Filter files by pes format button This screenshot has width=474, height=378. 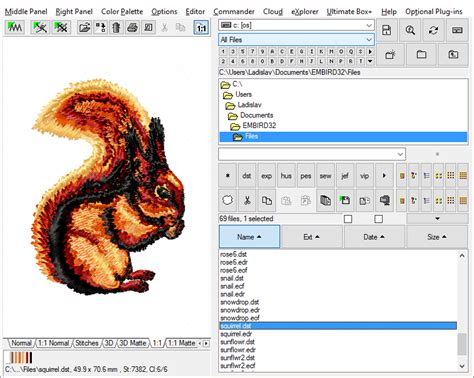click(306, 175)
